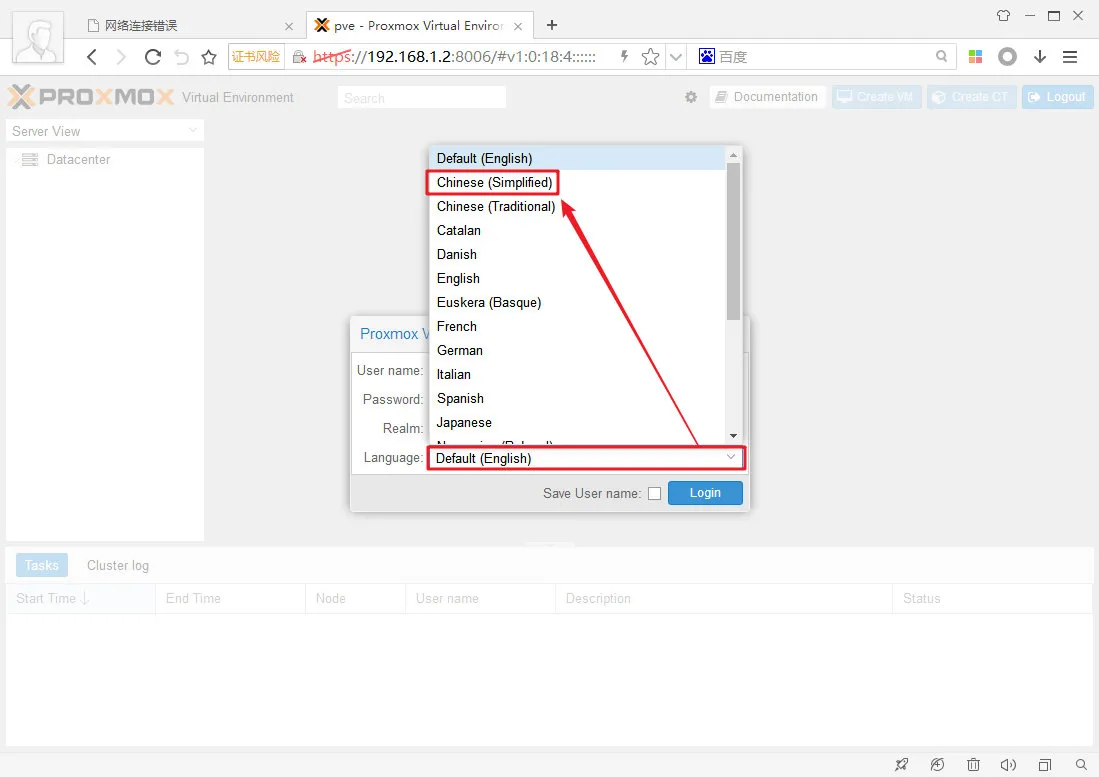Select Datacenter tree node

(78, 160)
